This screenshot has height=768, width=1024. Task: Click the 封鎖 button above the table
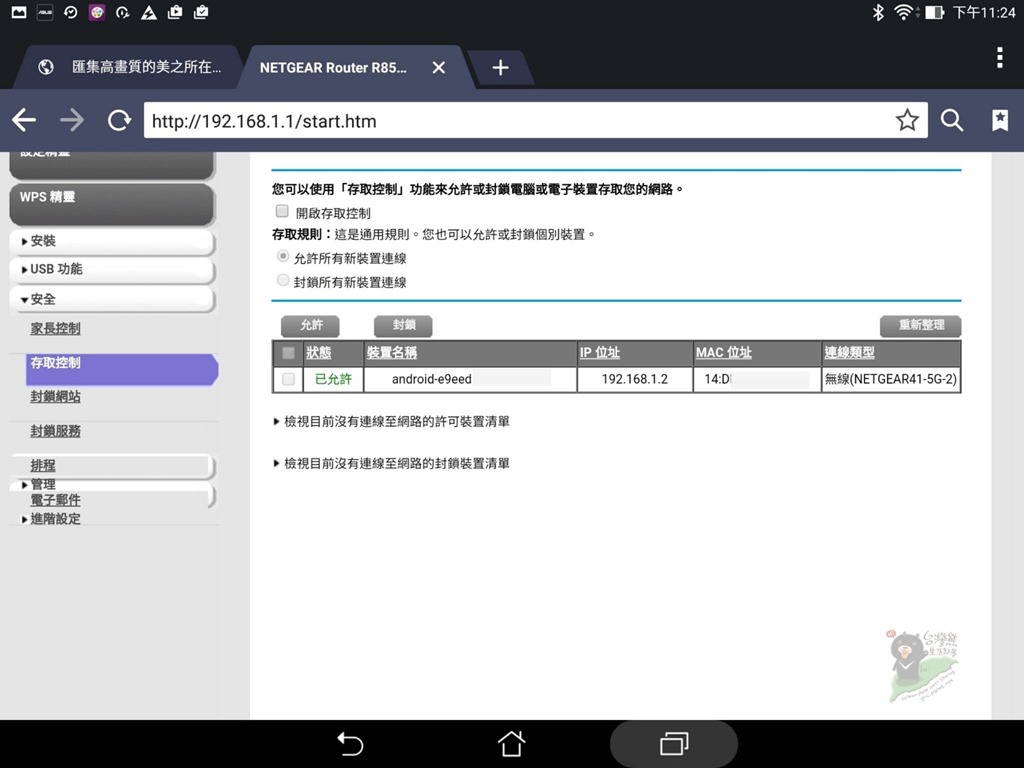click(x=404, y=325)
